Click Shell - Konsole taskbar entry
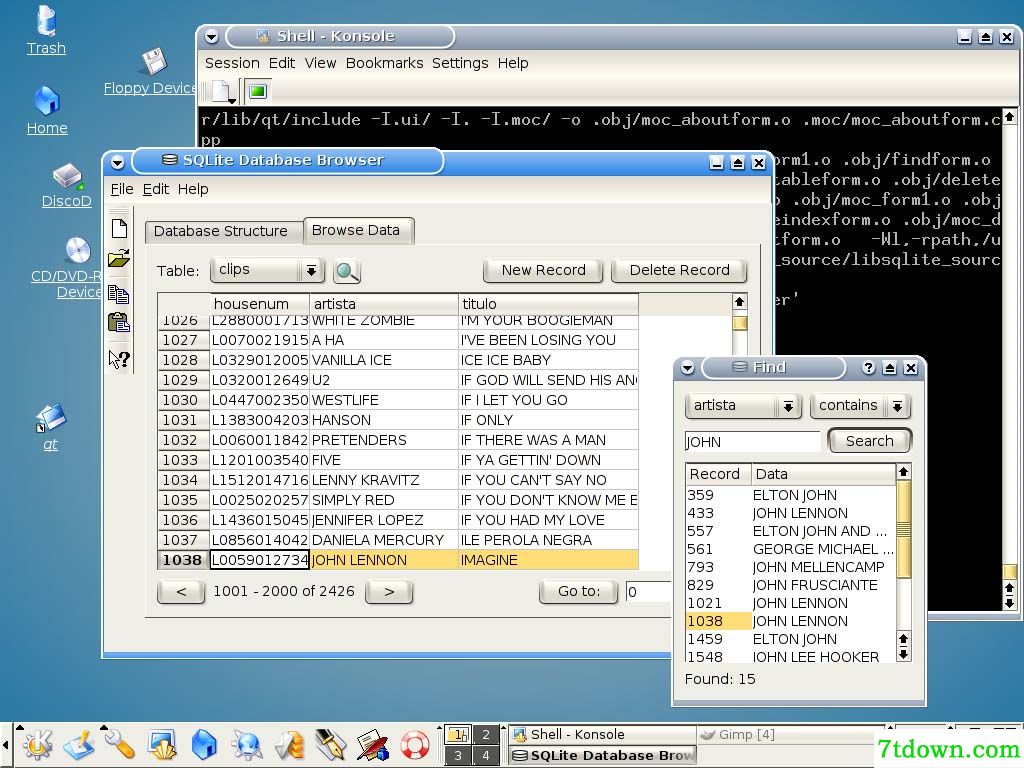This screenshot has width=1024, height=768. (601, 735)
